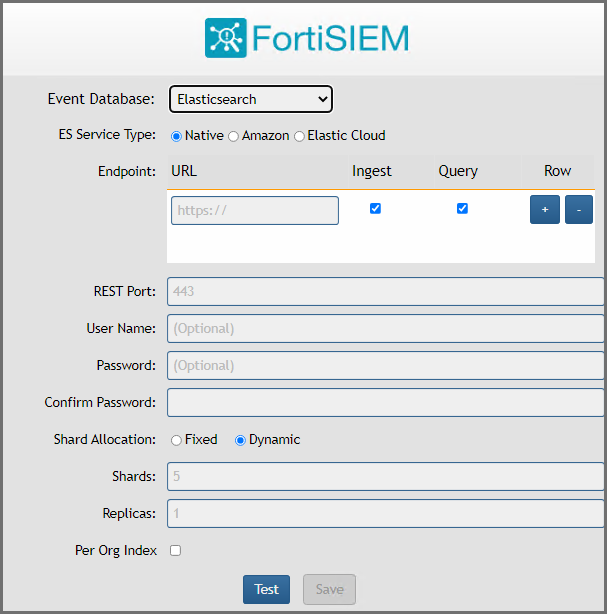
Task: Focus the REST Port field
Action: (385, 291)
